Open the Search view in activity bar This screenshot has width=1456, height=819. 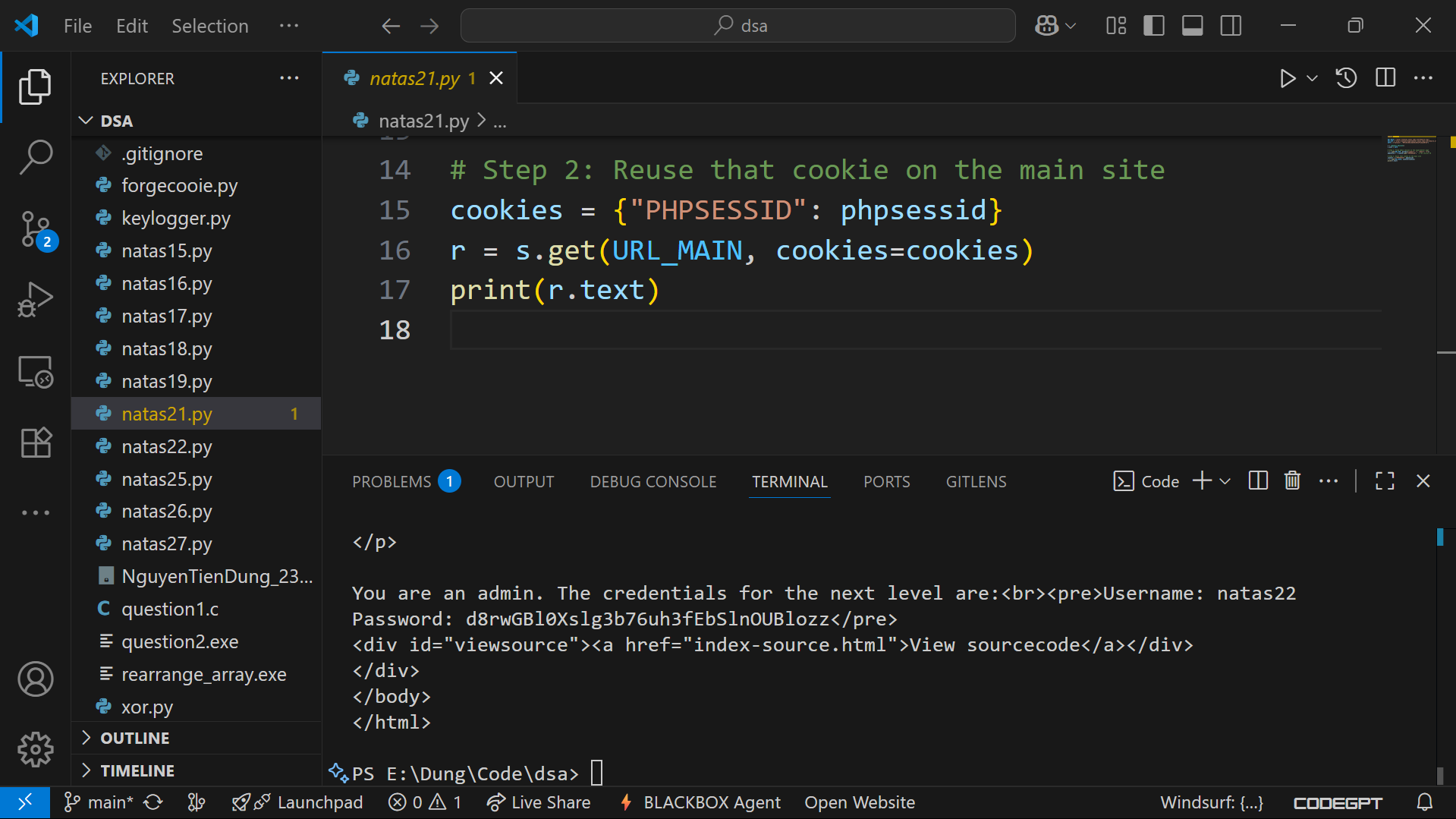[36, 157]
